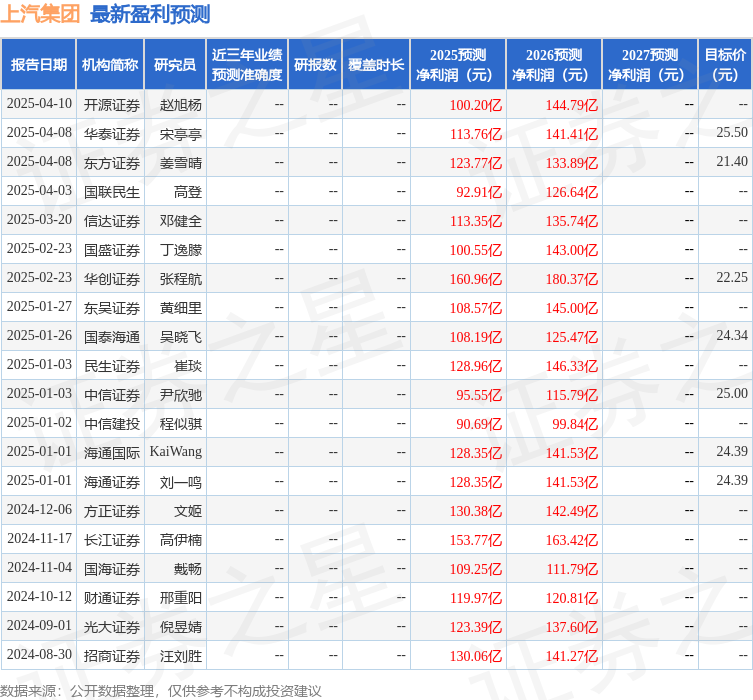Image resolution: width=753 pixels, height=700 pixels.
Task: Click 民生证券 institution cell
Action: pos(111,366)
